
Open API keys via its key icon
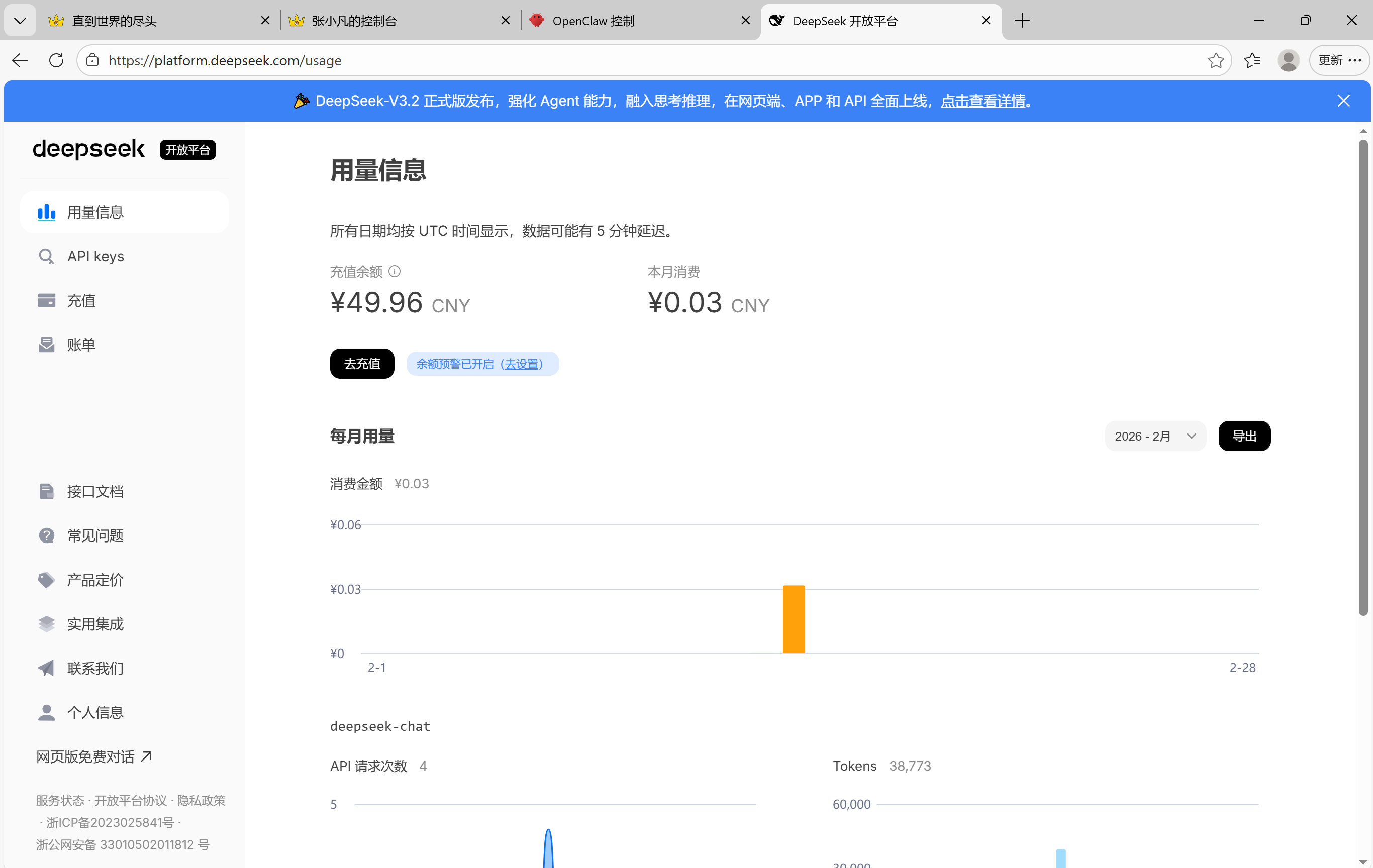46,257
